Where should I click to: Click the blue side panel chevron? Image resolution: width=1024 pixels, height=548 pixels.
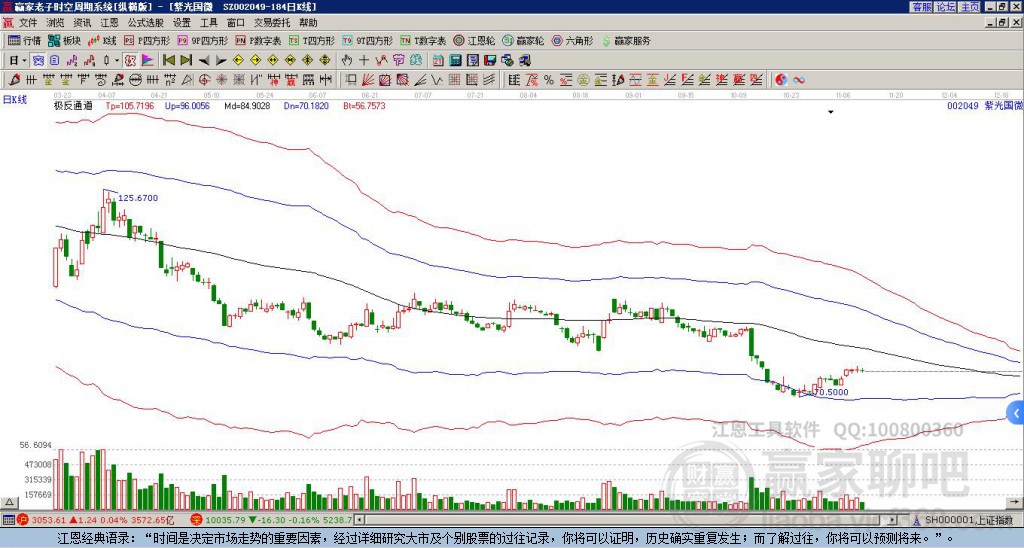coord(1016,413)
